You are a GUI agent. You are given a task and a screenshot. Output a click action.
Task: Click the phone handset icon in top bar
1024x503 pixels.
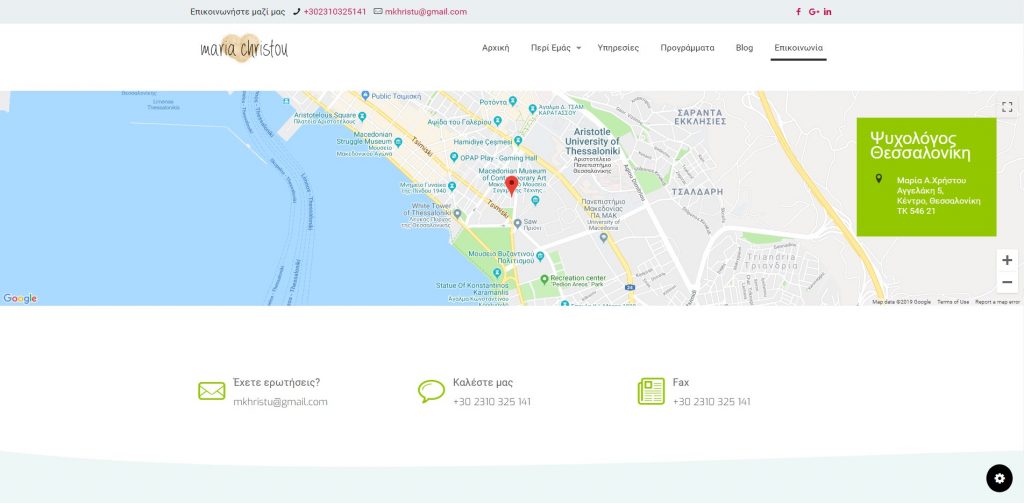point(296,12)
